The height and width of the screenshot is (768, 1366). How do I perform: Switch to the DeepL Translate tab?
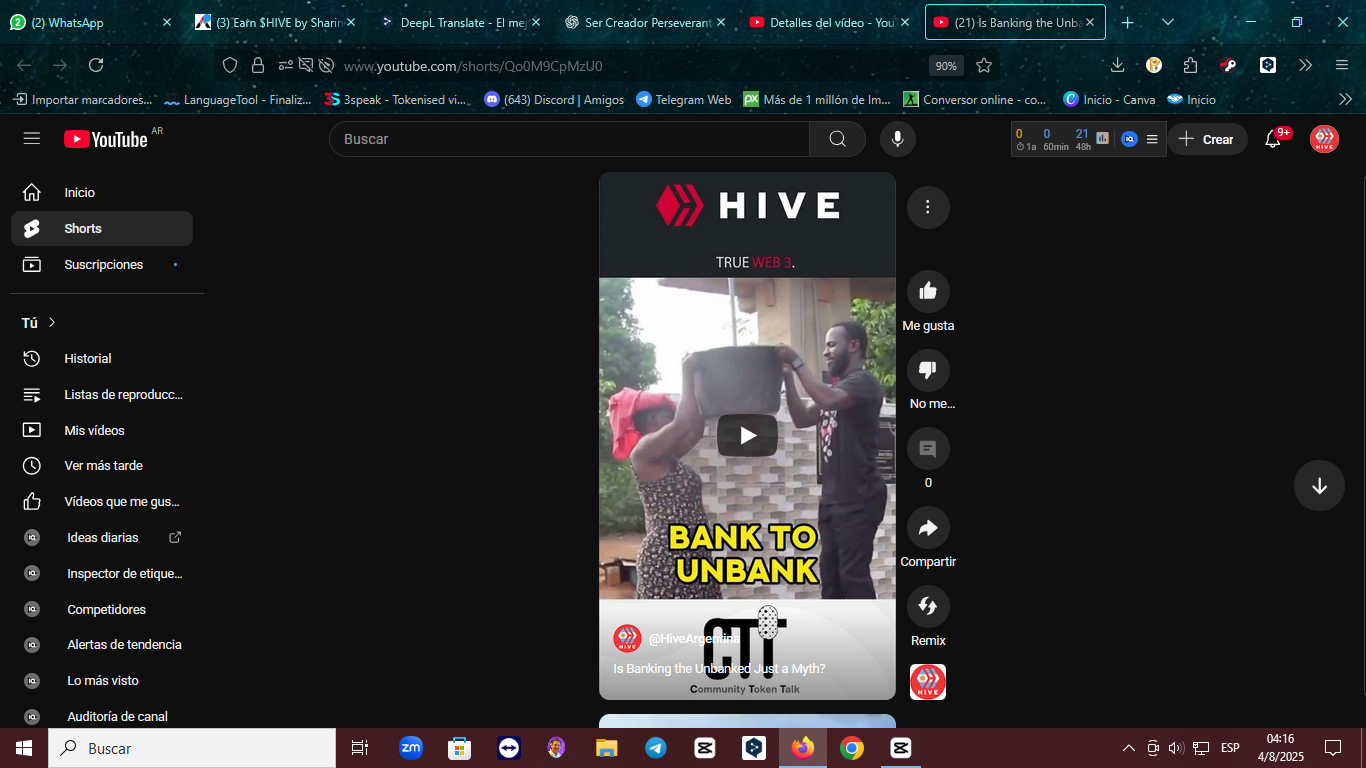[460, 22]
